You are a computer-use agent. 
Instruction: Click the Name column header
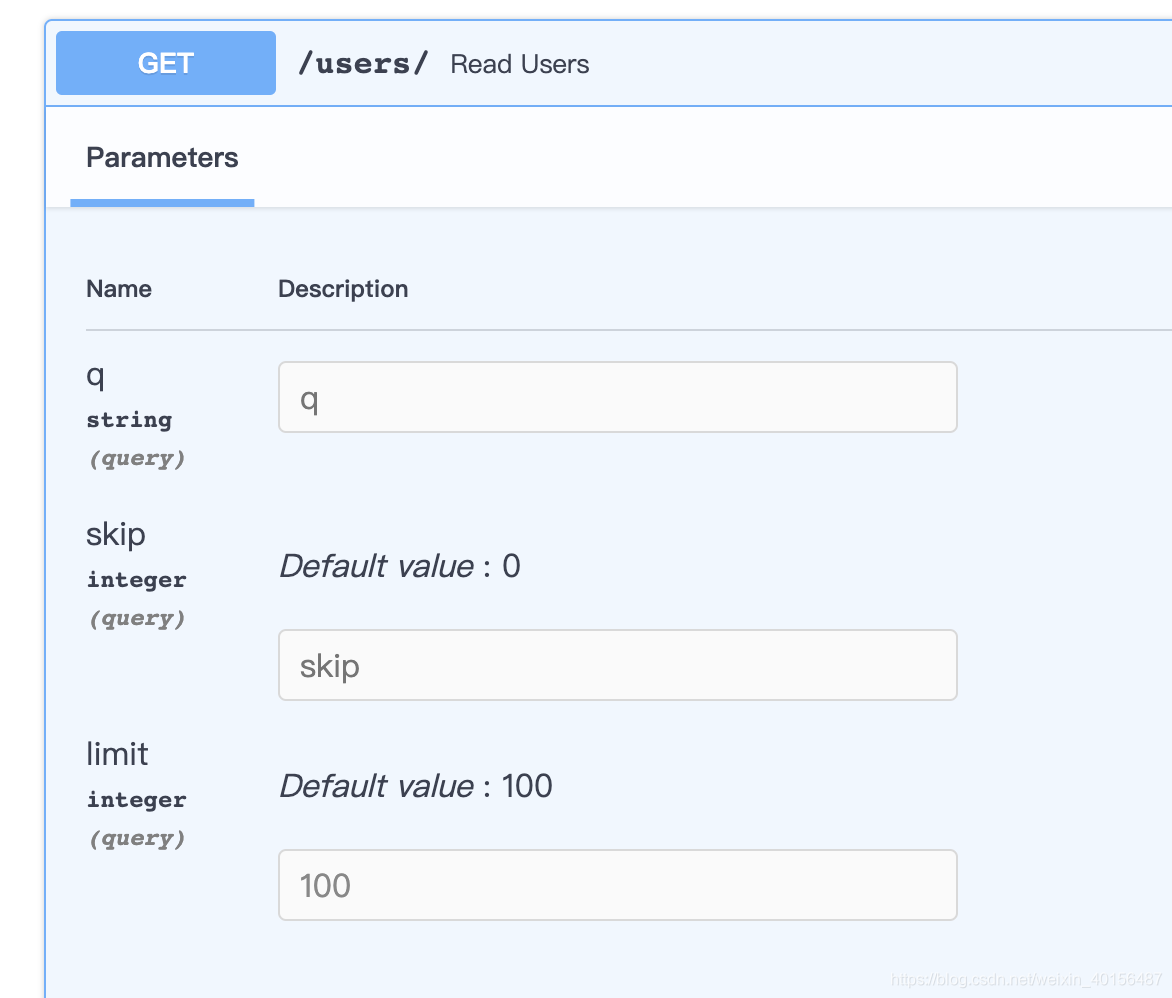click(119, 289)
